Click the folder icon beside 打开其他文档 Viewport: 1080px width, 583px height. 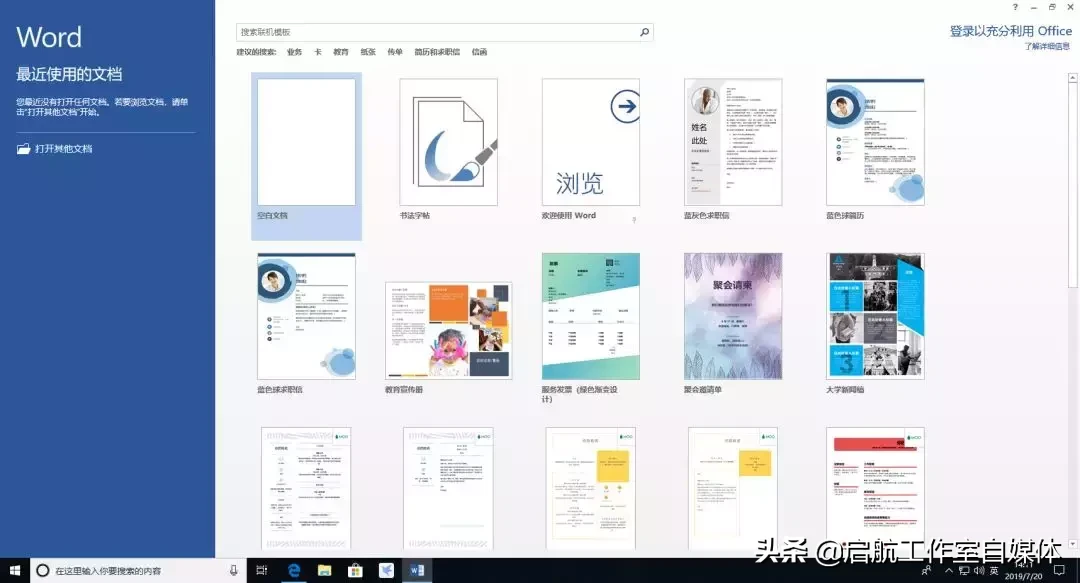point(22,148)
